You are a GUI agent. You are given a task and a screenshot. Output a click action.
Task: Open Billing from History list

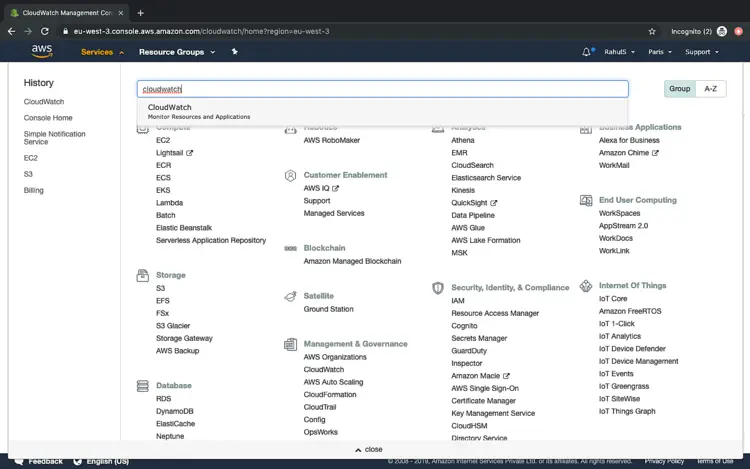33,191
